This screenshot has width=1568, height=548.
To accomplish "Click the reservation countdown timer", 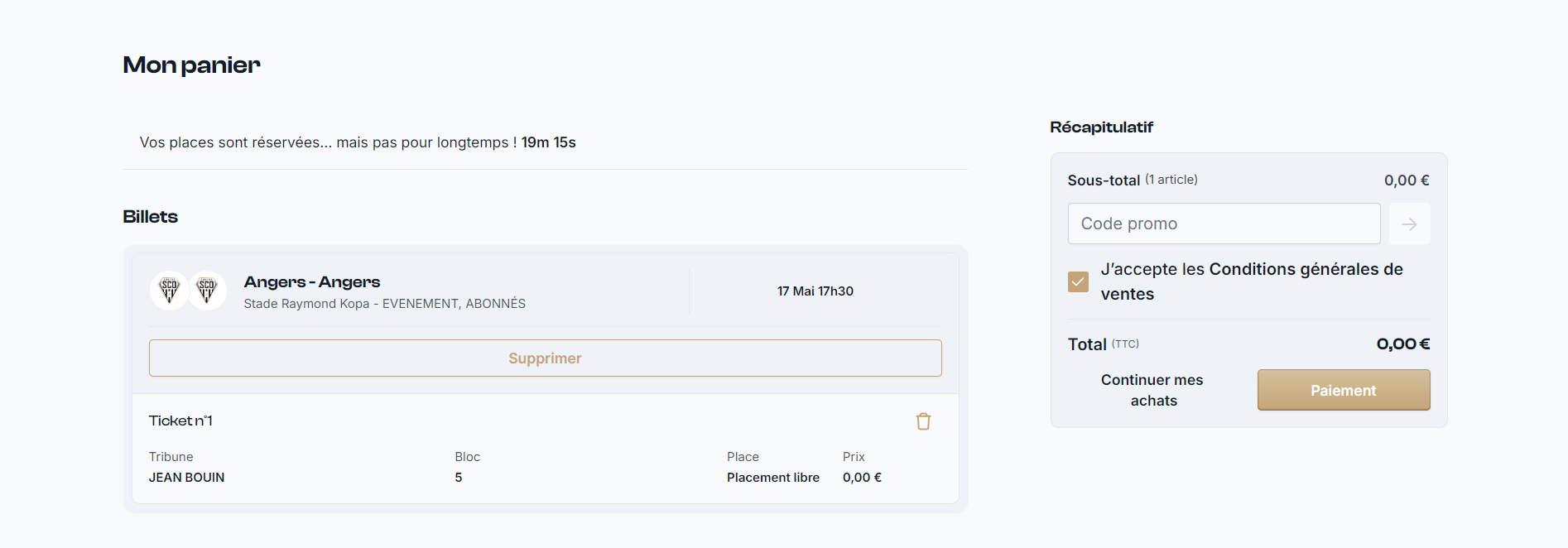I will [x=548, y=142].
